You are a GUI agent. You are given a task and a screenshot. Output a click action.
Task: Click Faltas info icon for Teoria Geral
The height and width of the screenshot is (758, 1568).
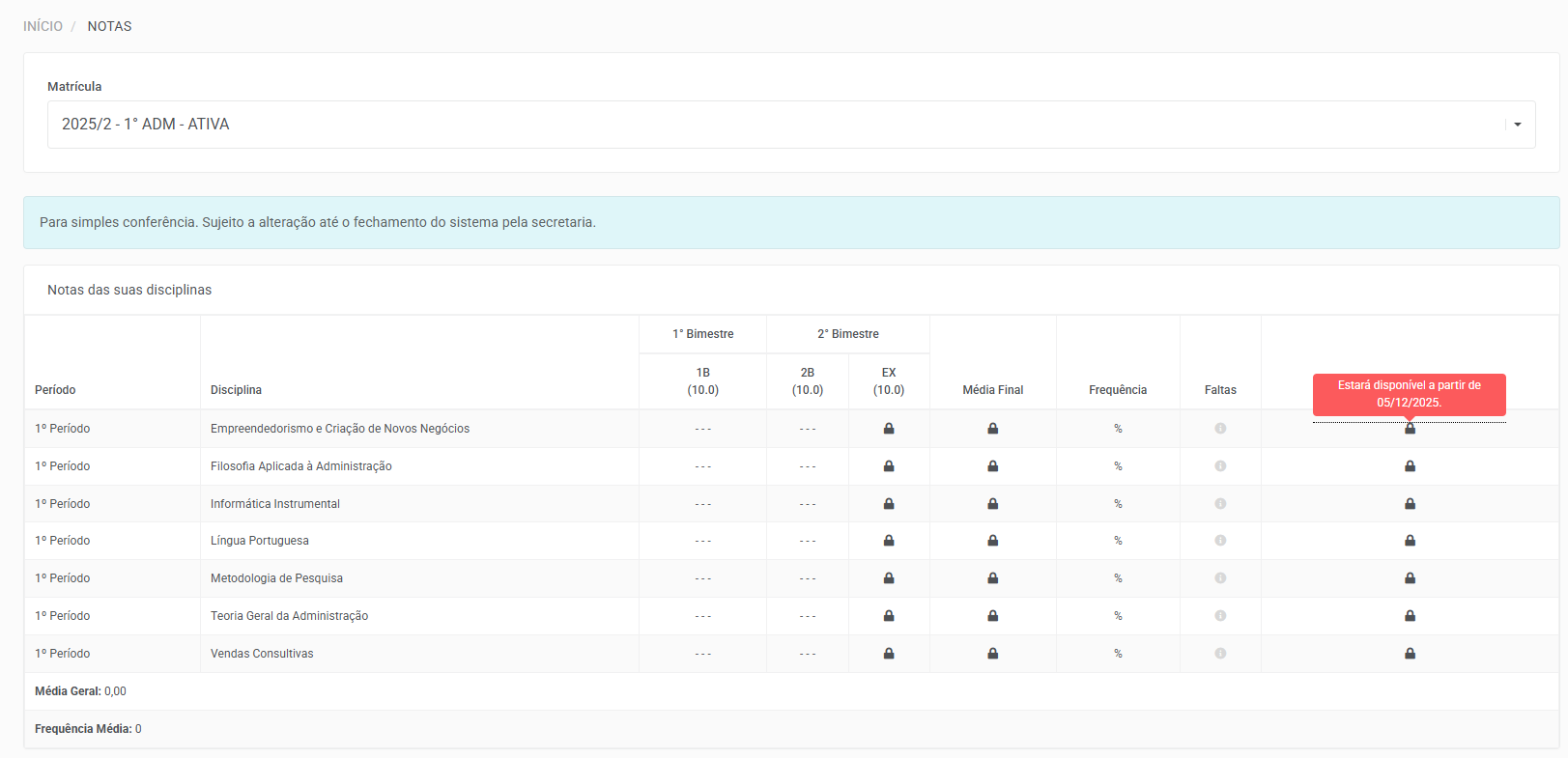1220,616
